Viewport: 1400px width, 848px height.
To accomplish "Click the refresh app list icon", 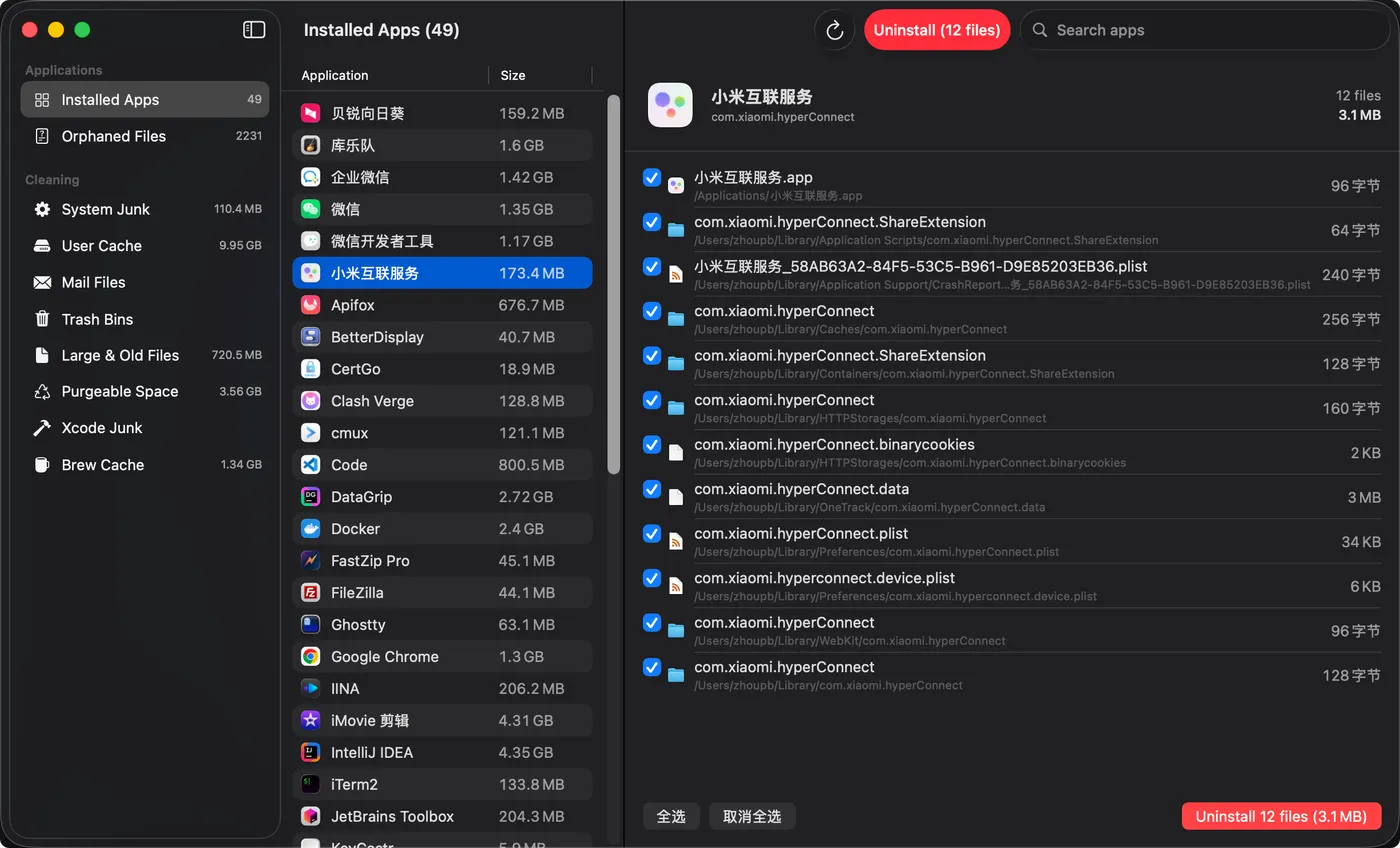I will coord(834,30).
